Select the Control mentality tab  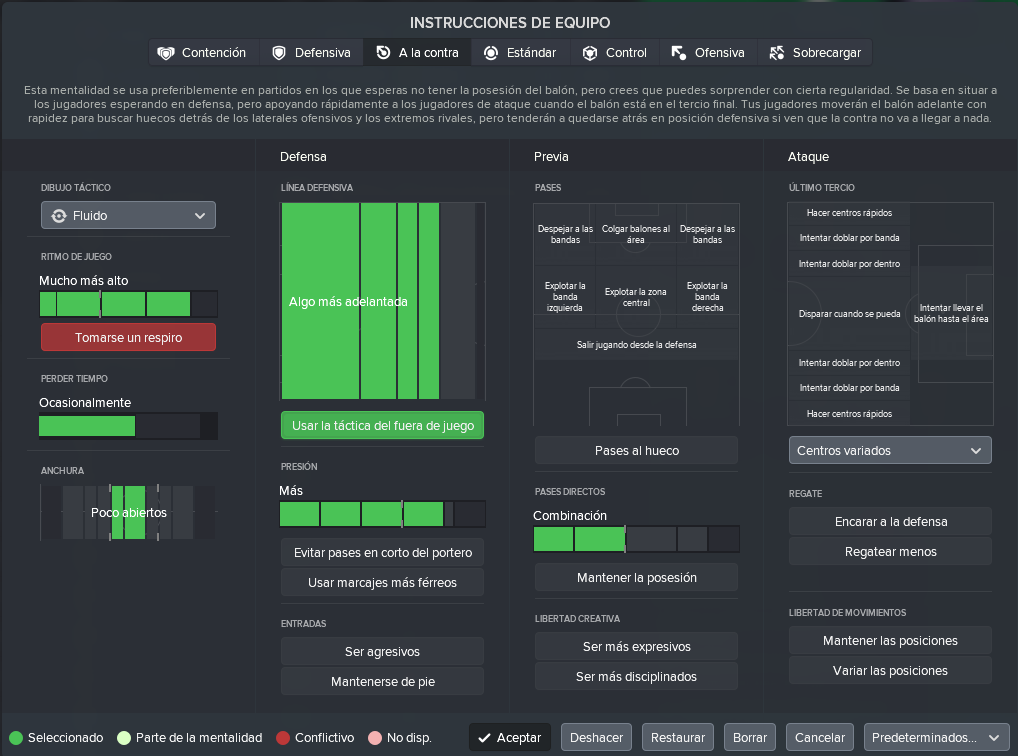coord(615,53)
